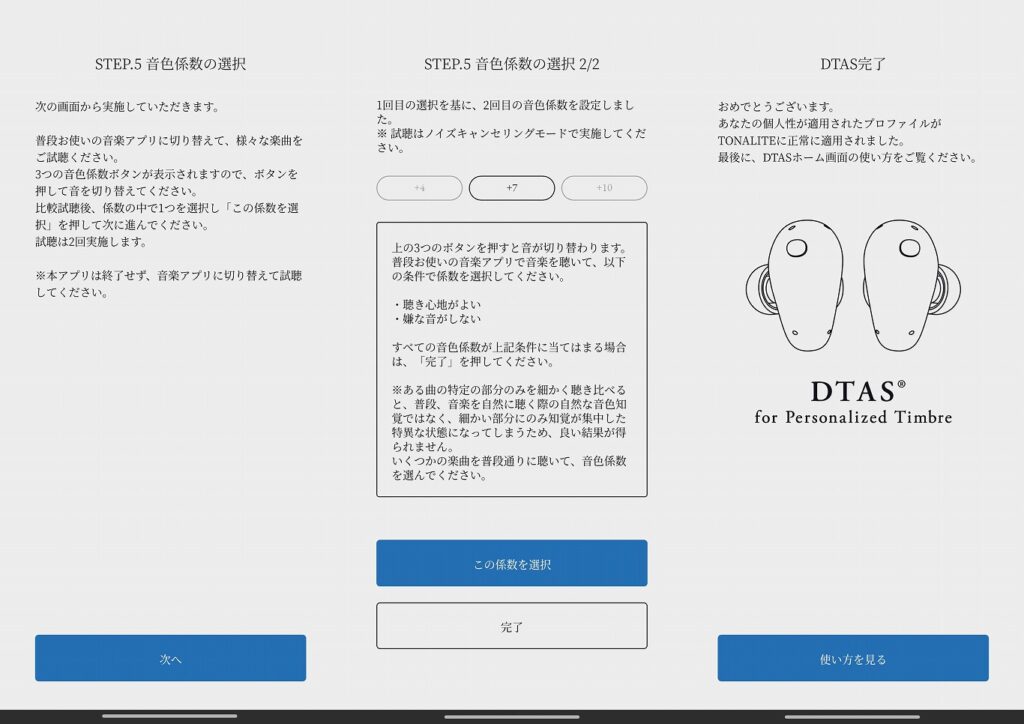The width and height of the screenshot is (1024, 724).
Task: Choose the +7 timbre coefficient option
Action: click(x=511, y=188)
